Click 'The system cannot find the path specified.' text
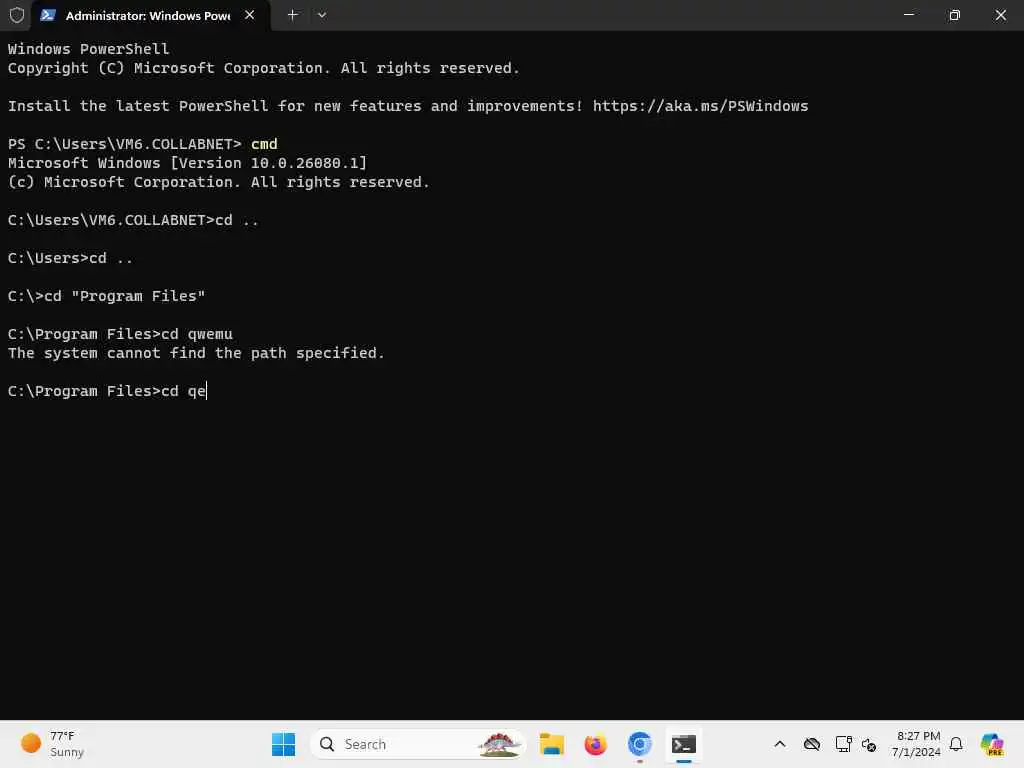Viewport: 1024px width, 768px height. coord(196,353)
